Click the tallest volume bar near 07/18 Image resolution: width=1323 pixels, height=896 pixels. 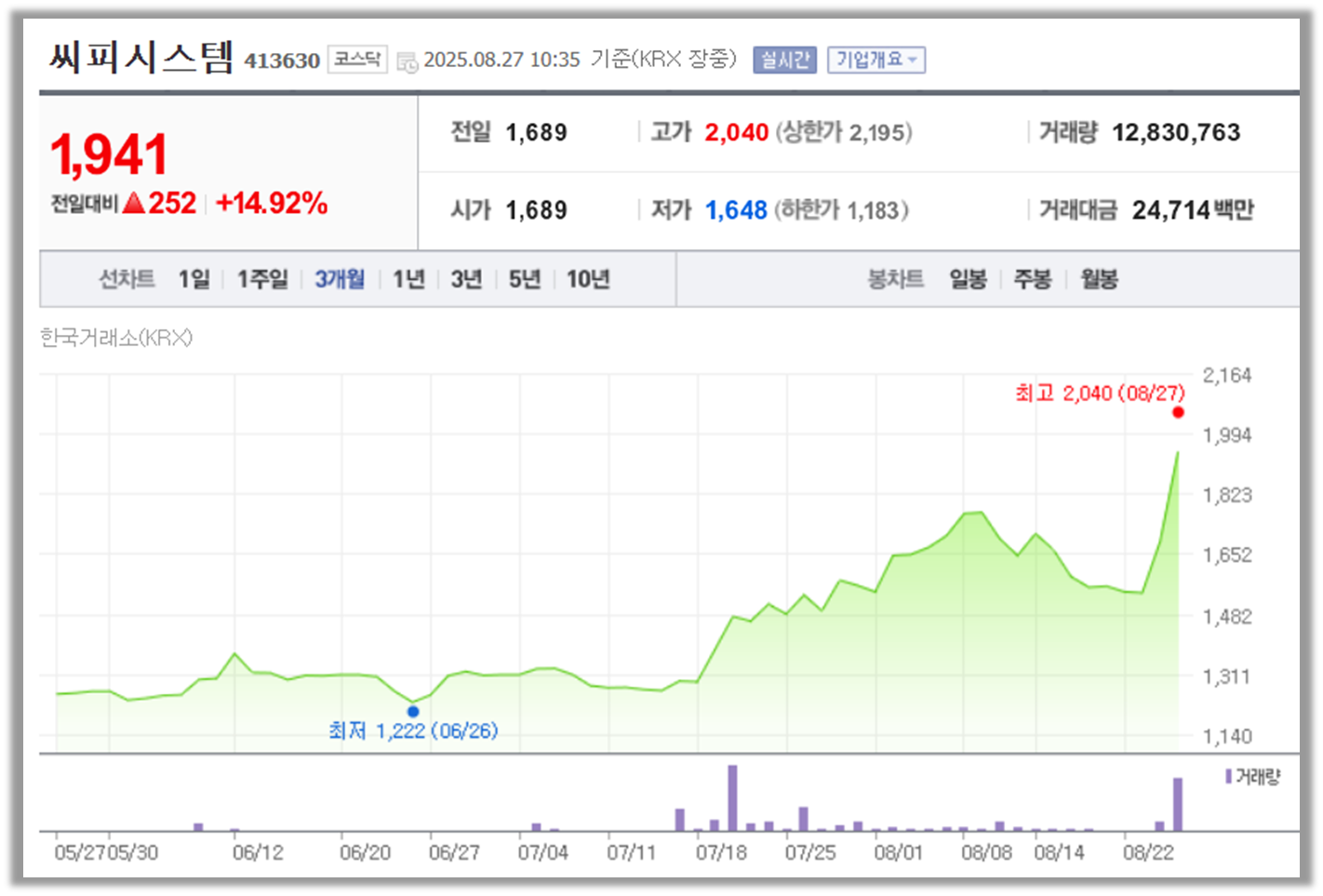732,798
